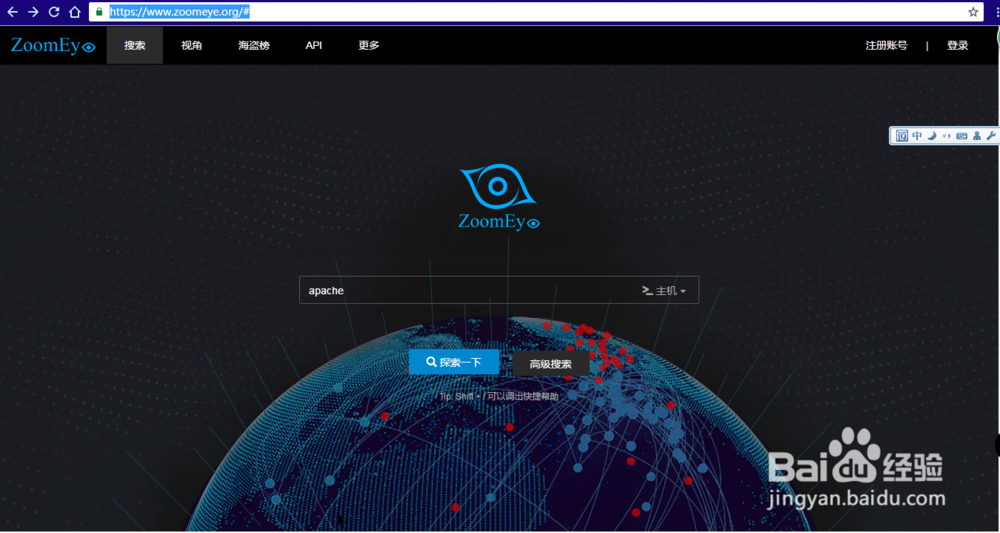The height and width of the screenshot is (533, 1000).
Task: Open the 视角 nav tab
Action: [191, 45]
